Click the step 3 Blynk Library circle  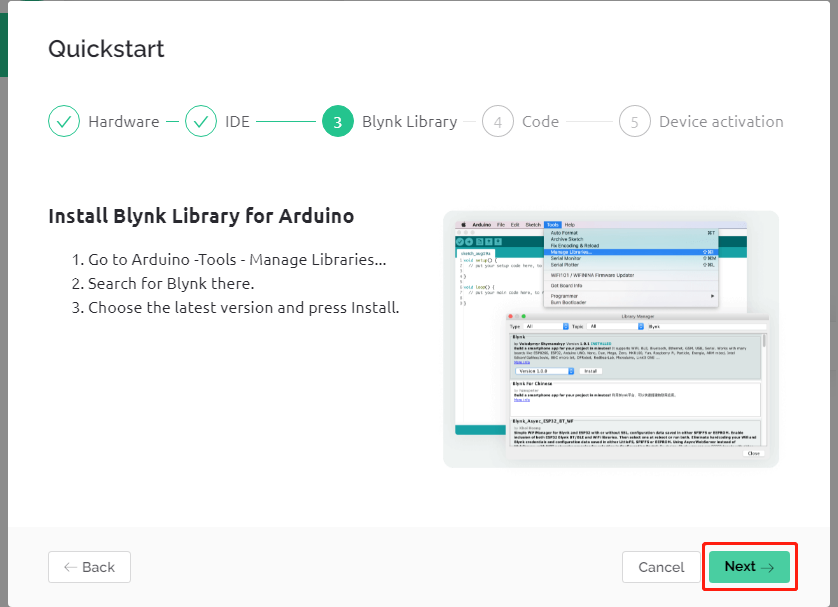pyautogui.click(x=338, y=121)
